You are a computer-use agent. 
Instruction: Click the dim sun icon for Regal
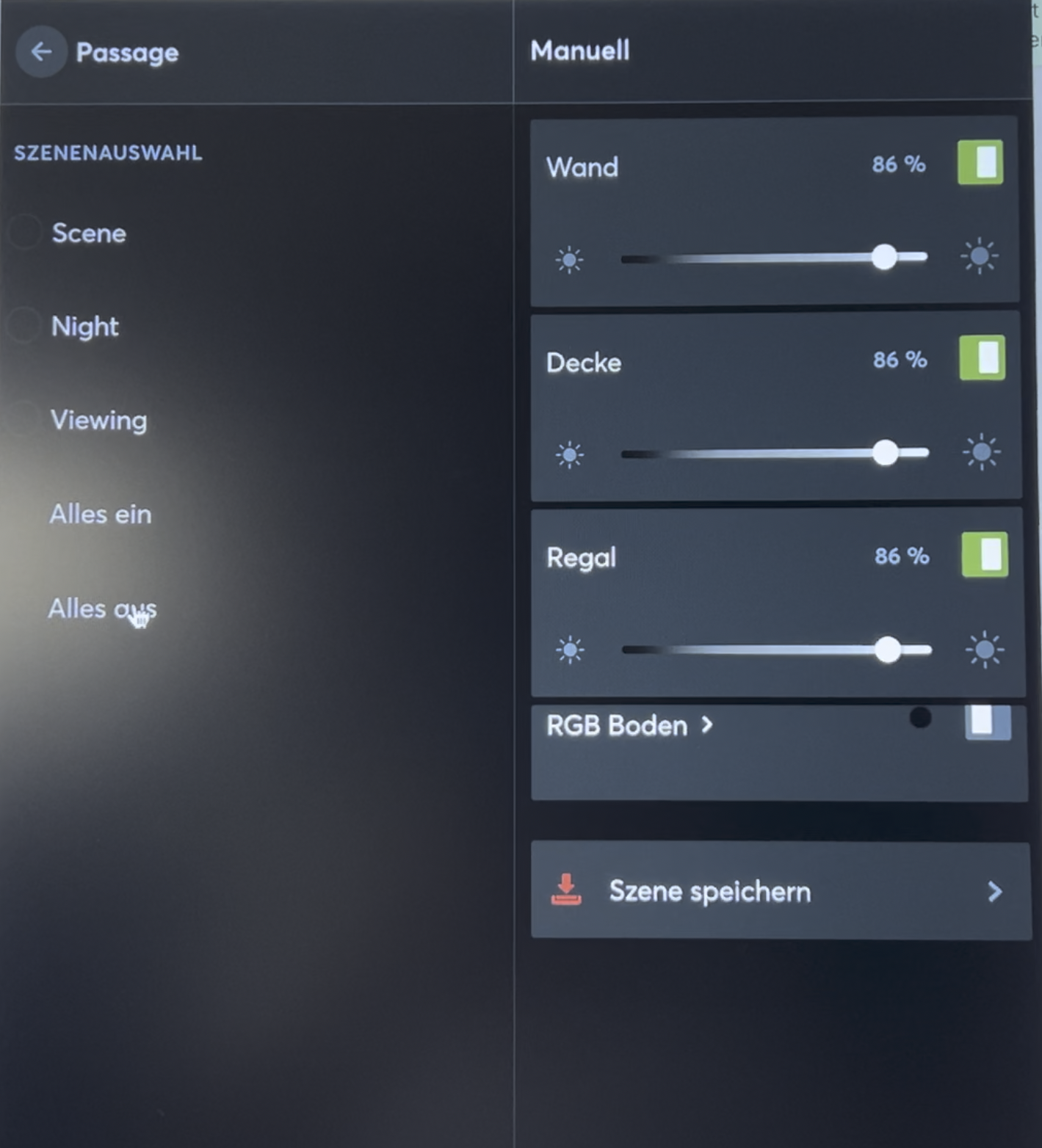click(x=571, y=650)
